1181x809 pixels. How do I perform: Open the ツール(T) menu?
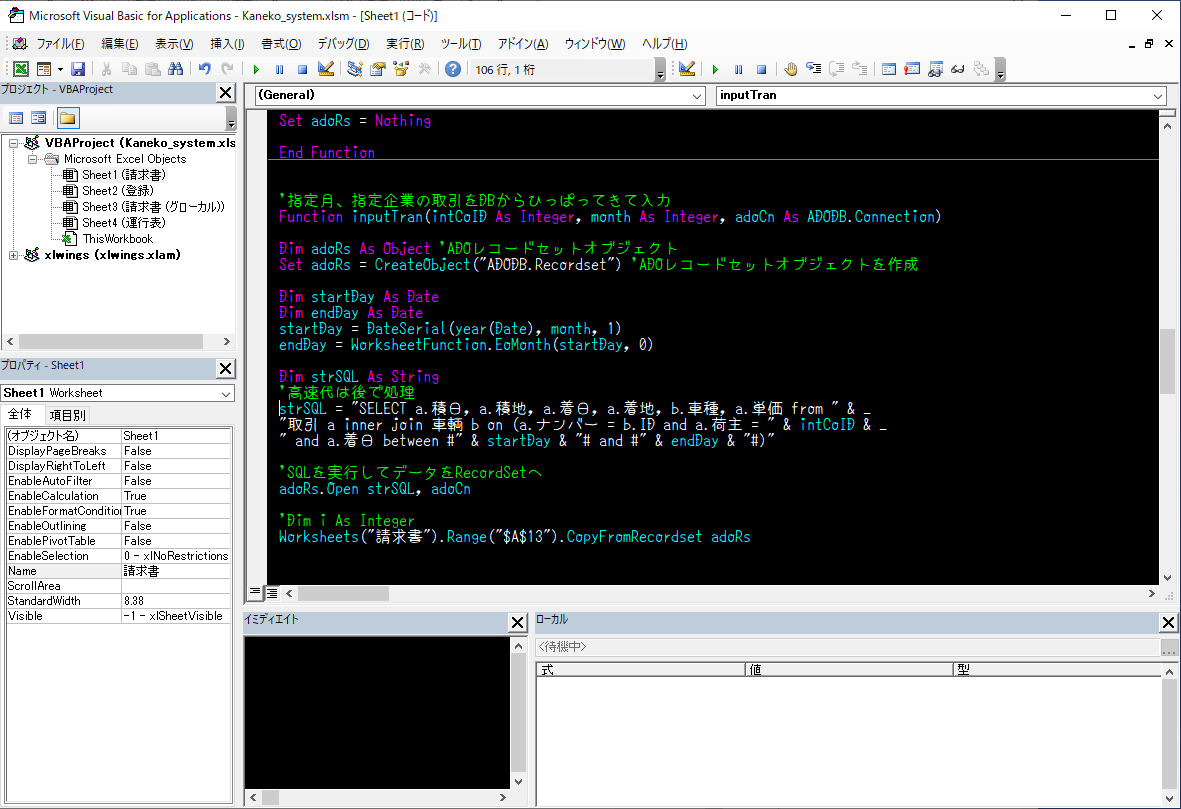point(461,44)
